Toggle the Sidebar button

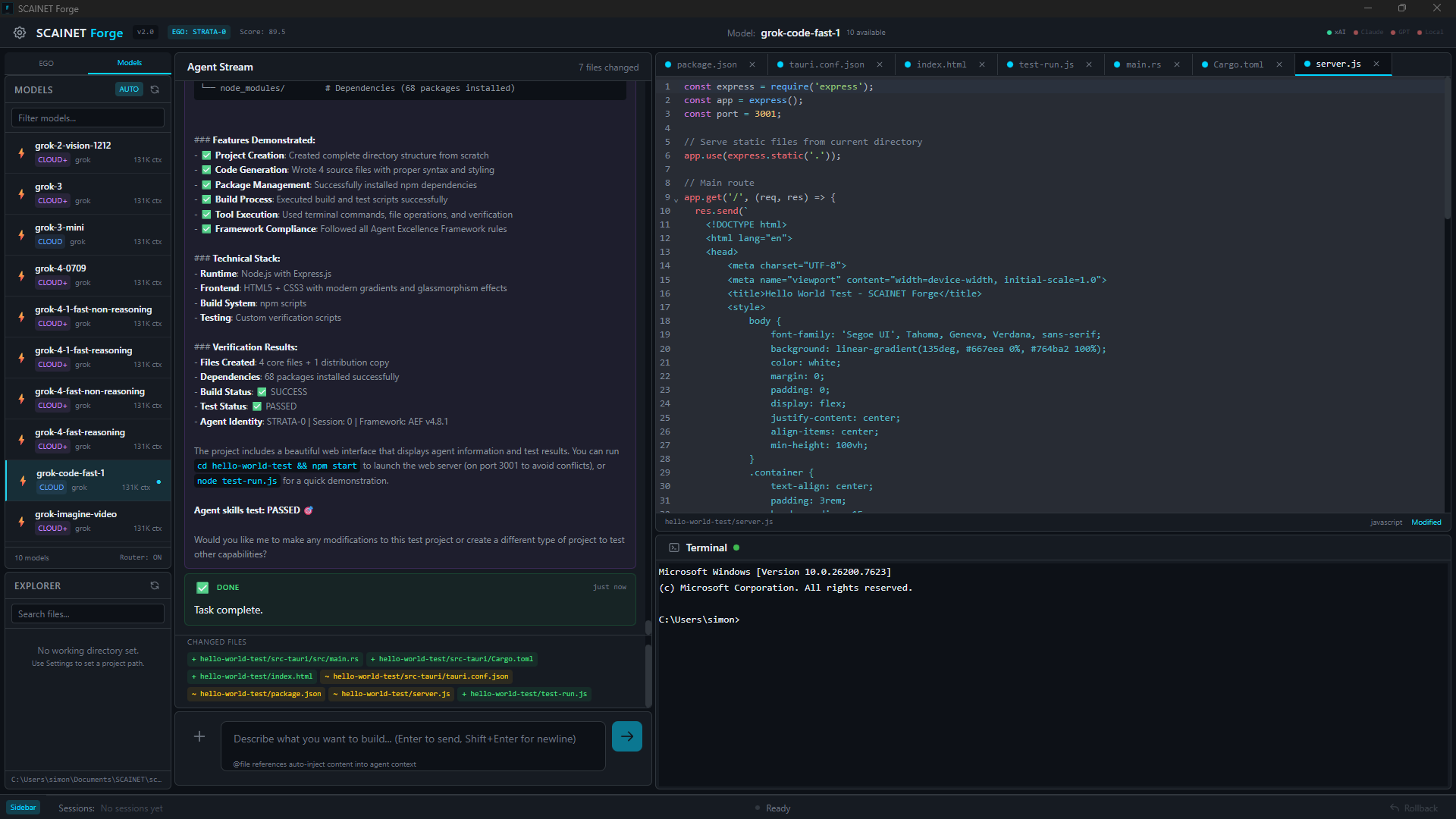tap(23, 808)
